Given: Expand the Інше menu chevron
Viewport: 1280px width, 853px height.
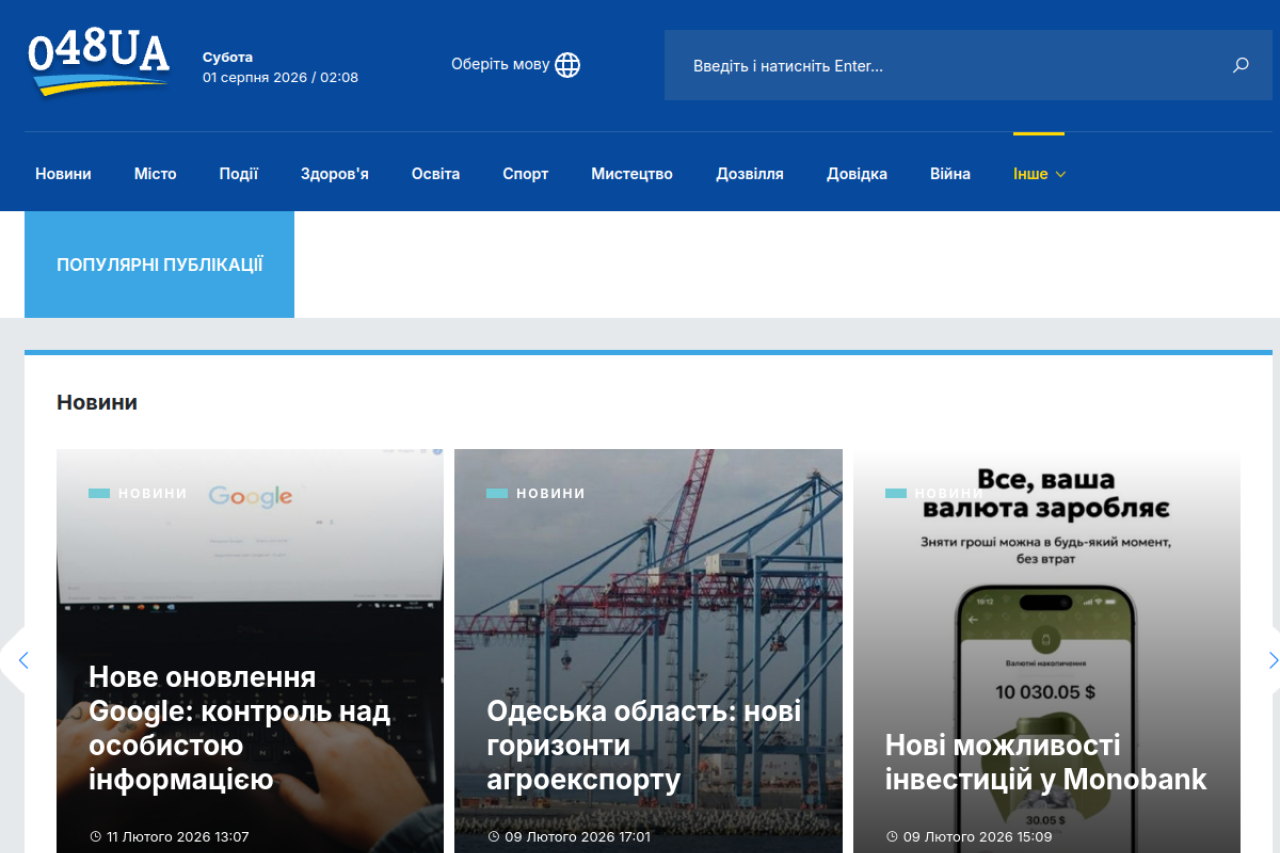Looking at the screenshot, I should pyautogui.click(x=1061, y=174).
